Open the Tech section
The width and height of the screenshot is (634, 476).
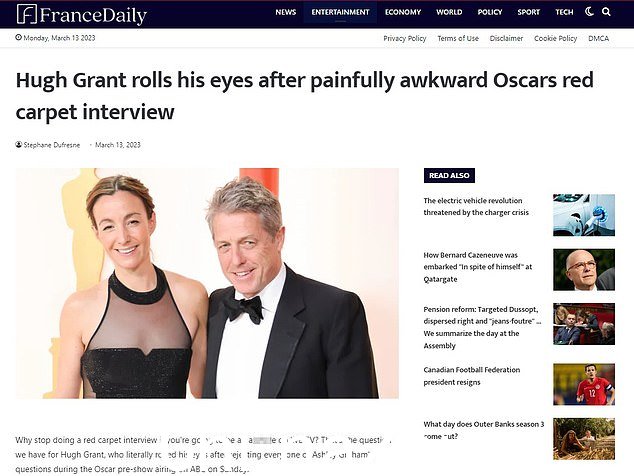564,12
